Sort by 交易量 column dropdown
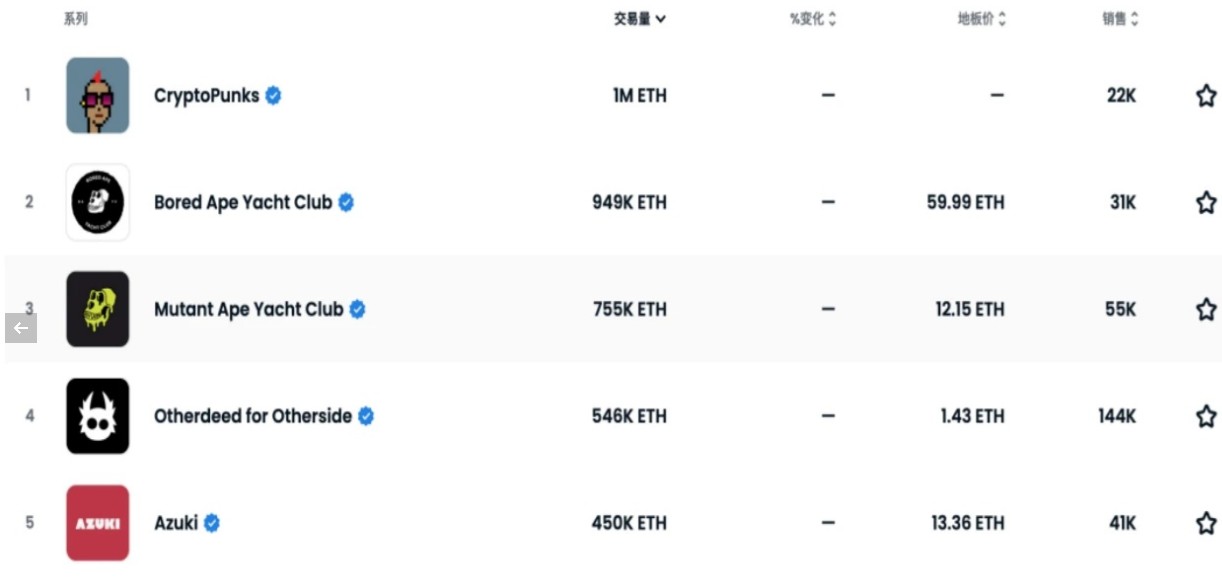Screen dimensions: 1222x582 640,19
